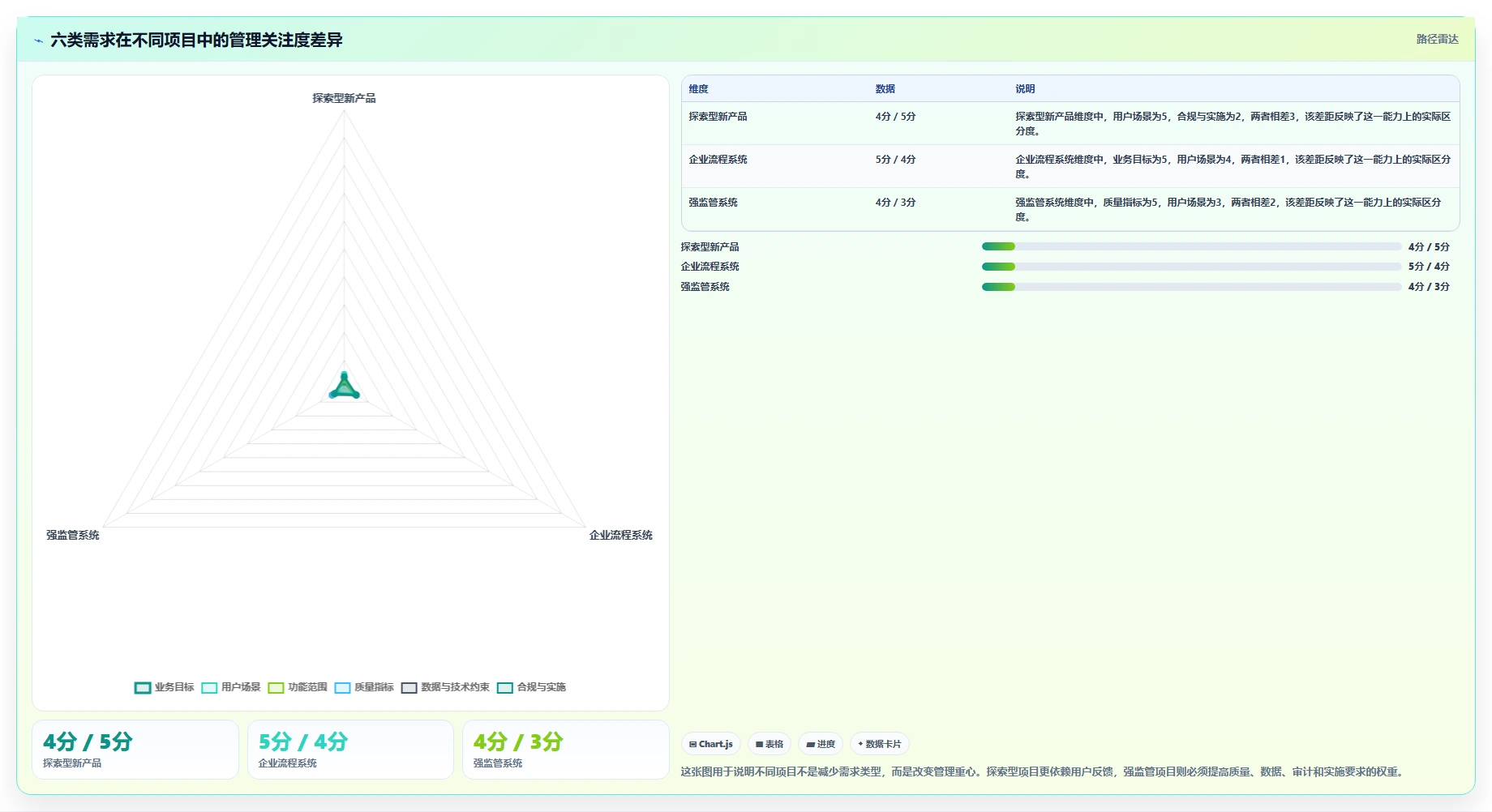The height and width of the screenshot is (812, 1492).
Task: Click 5分 / 4分 value beside progress bar
Action: tap(1429, 267)
